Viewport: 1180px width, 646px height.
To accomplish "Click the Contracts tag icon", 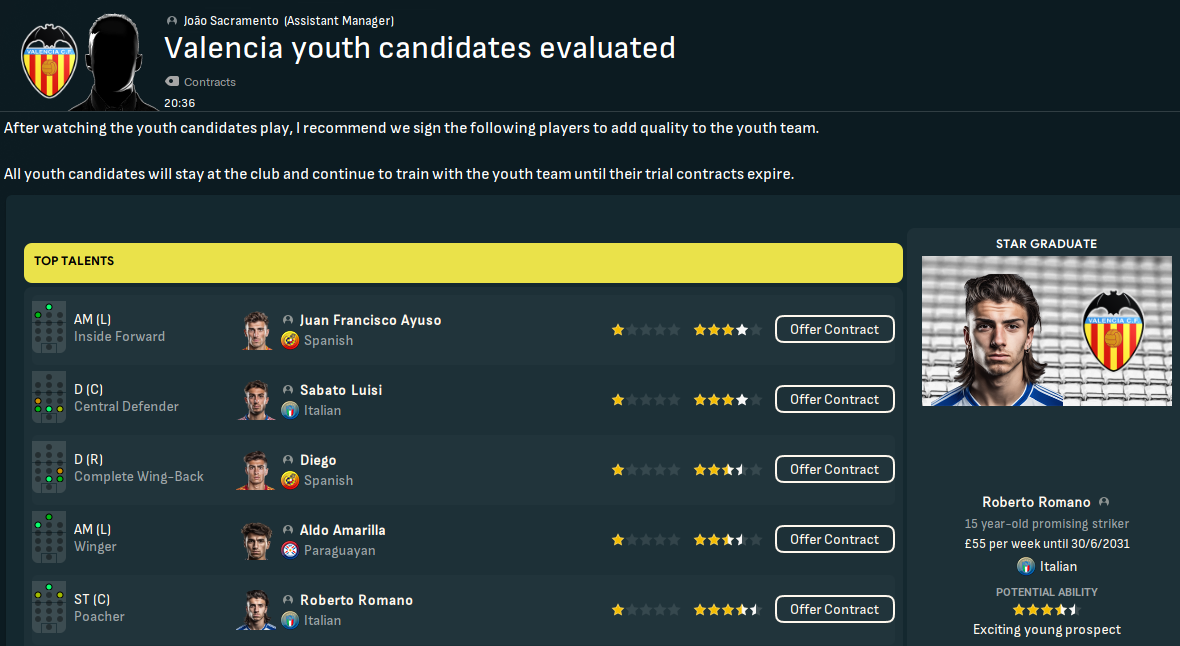I will (172, 82).
